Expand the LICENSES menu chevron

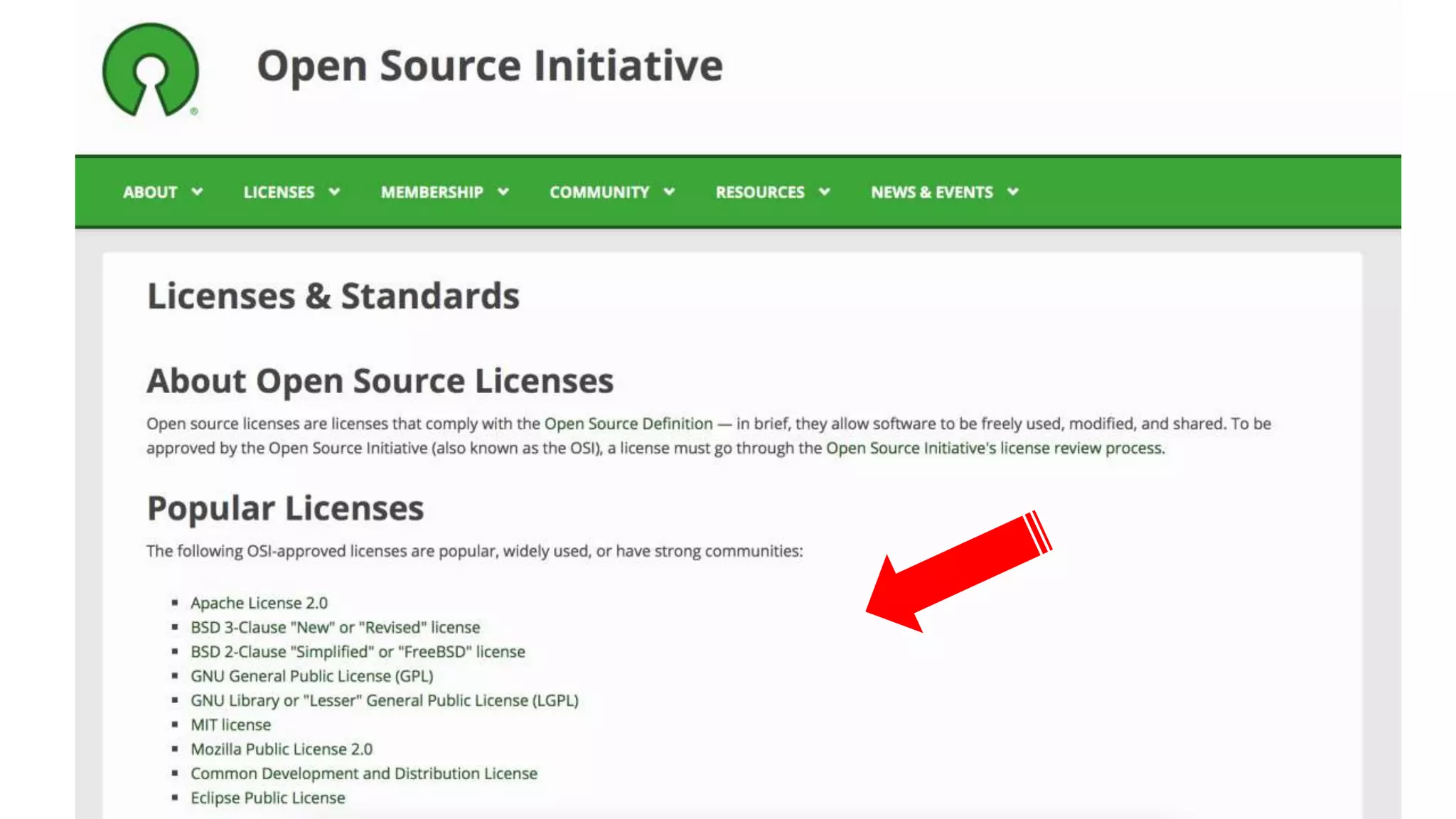coord(334,192)
